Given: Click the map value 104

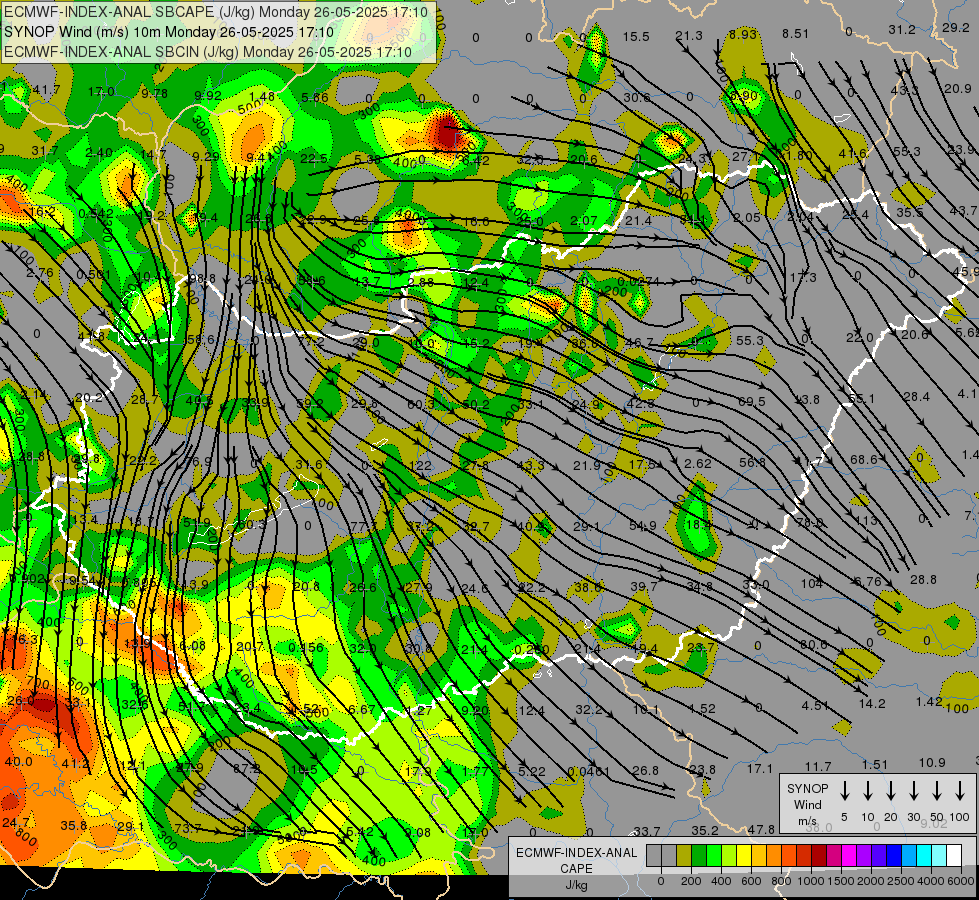Looking at the screenshot, I should point(812,583).
